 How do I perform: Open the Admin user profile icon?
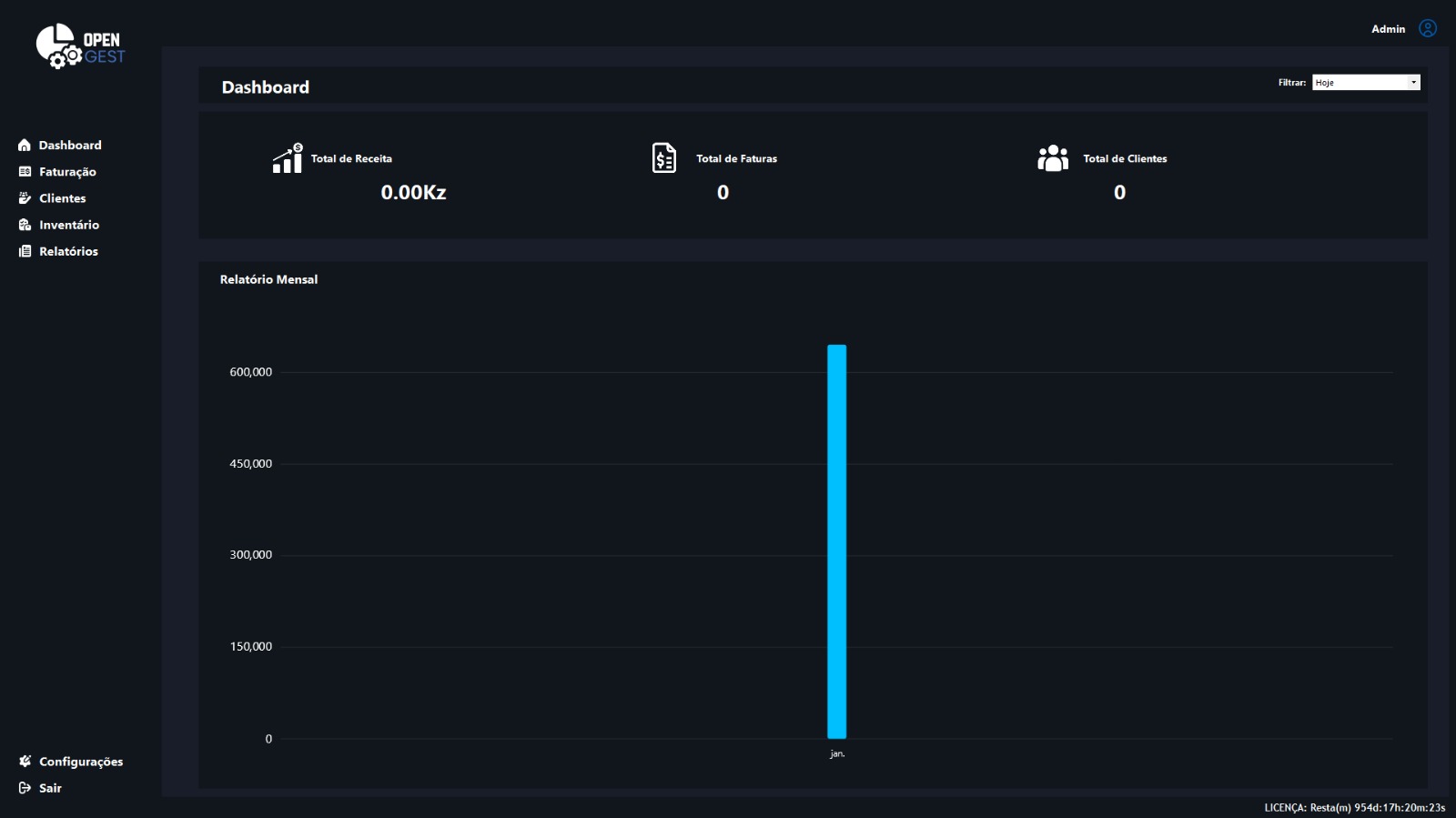(x=1428, y=29)
